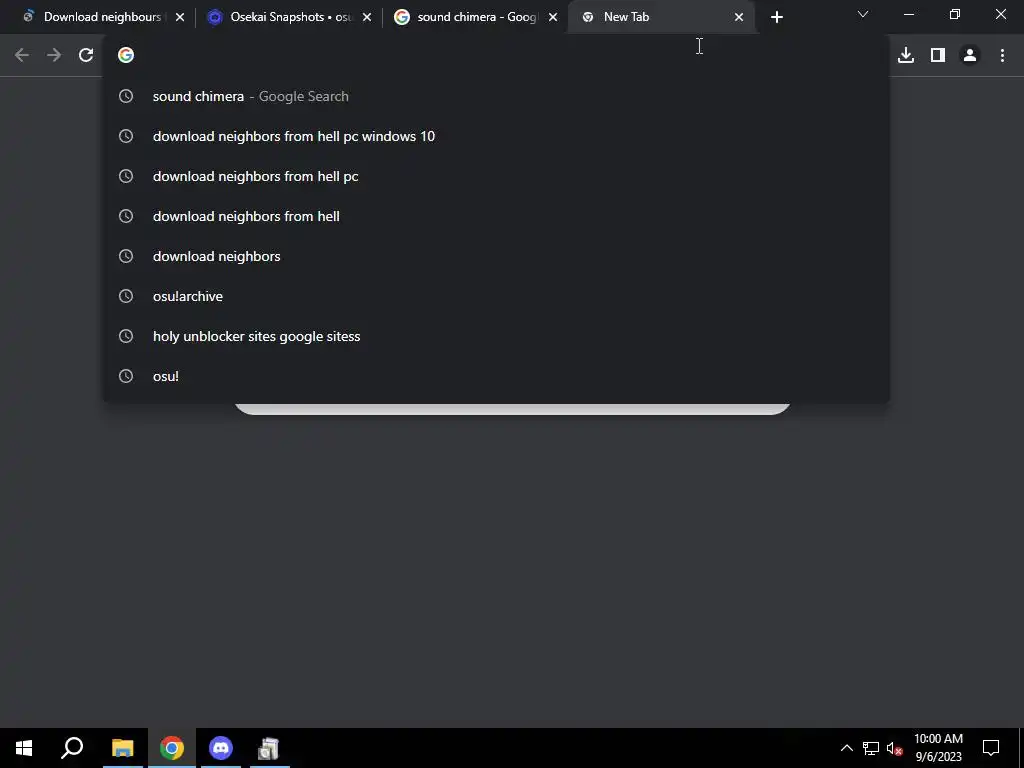
Task: Open the Chrome downloads icon
Action: (x=906, y=55)
